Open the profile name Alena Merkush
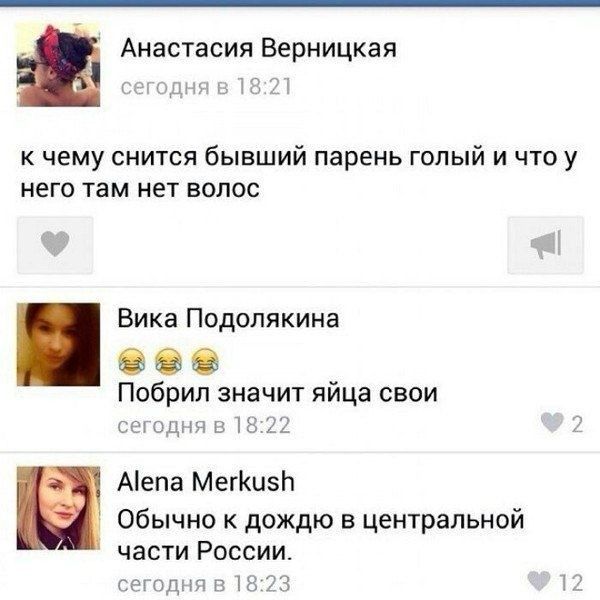 pyautogui.click(x=206, y=482)
